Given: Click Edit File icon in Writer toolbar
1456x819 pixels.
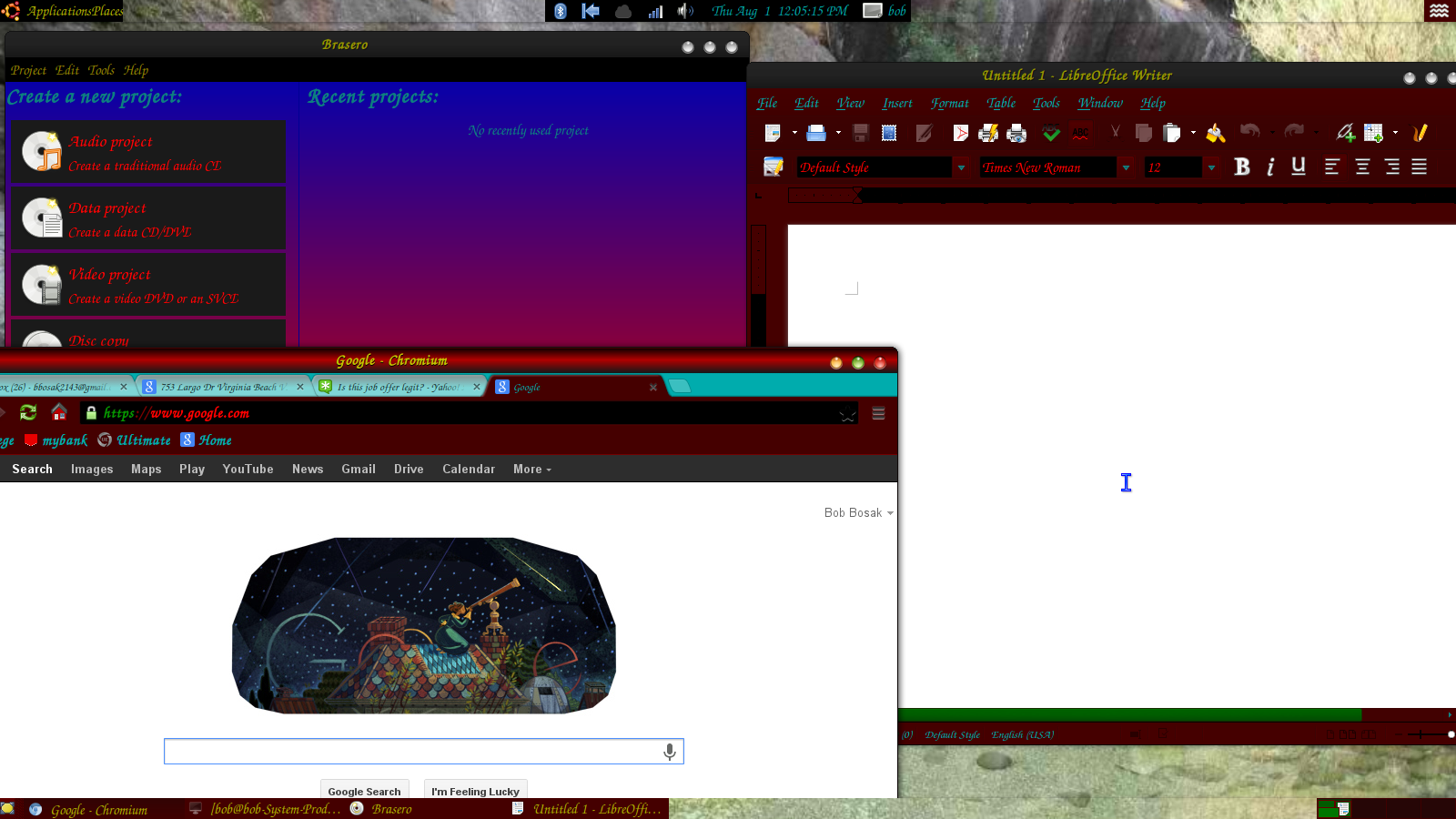Looking at the screenshot, I should coord(924,133).
